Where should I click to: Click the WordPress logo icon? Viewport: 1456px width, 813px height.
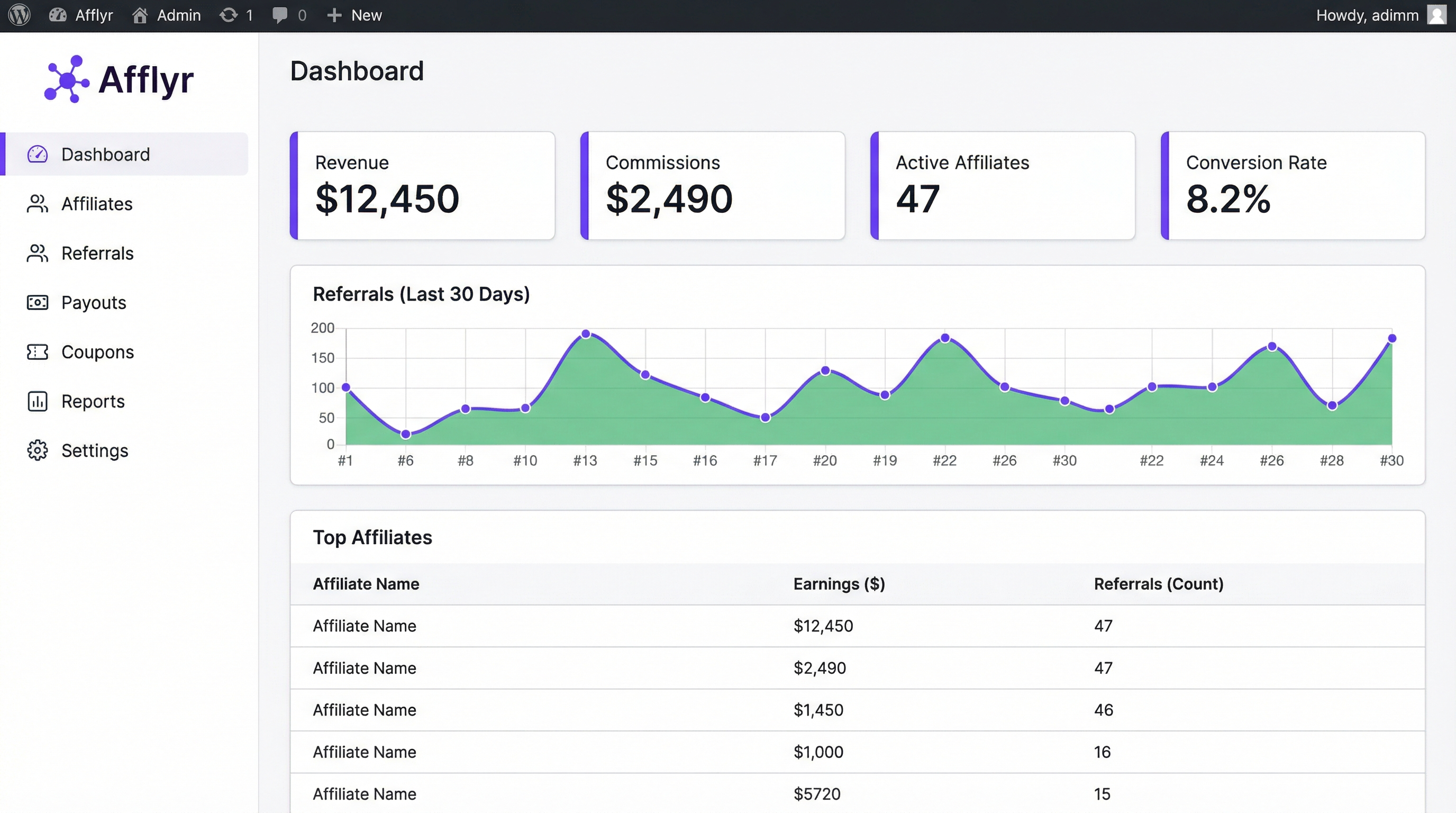[20, 15]
